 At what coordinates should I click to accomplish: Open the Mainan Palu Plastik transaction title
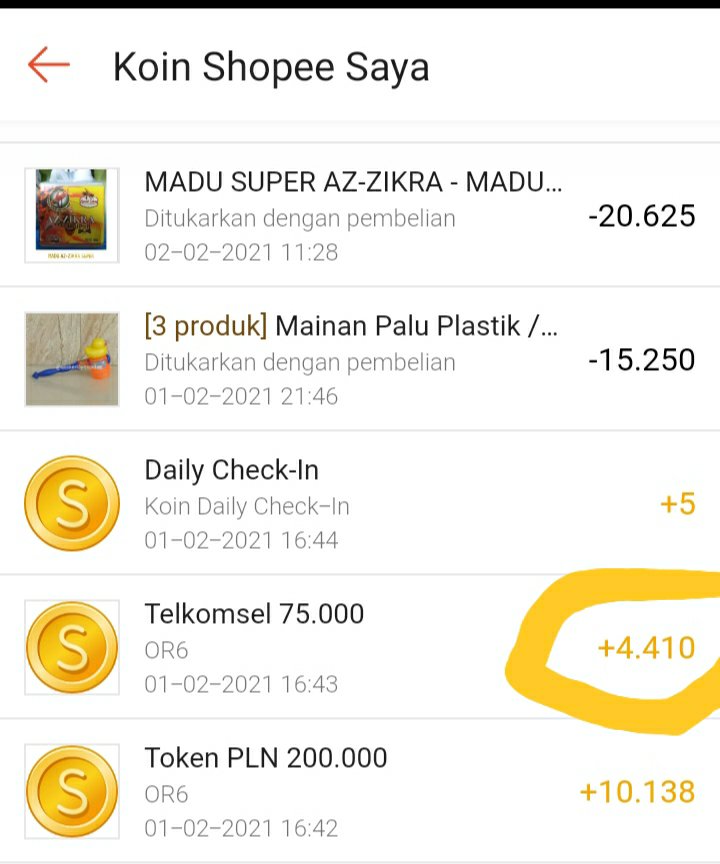(x=351, y=326)
